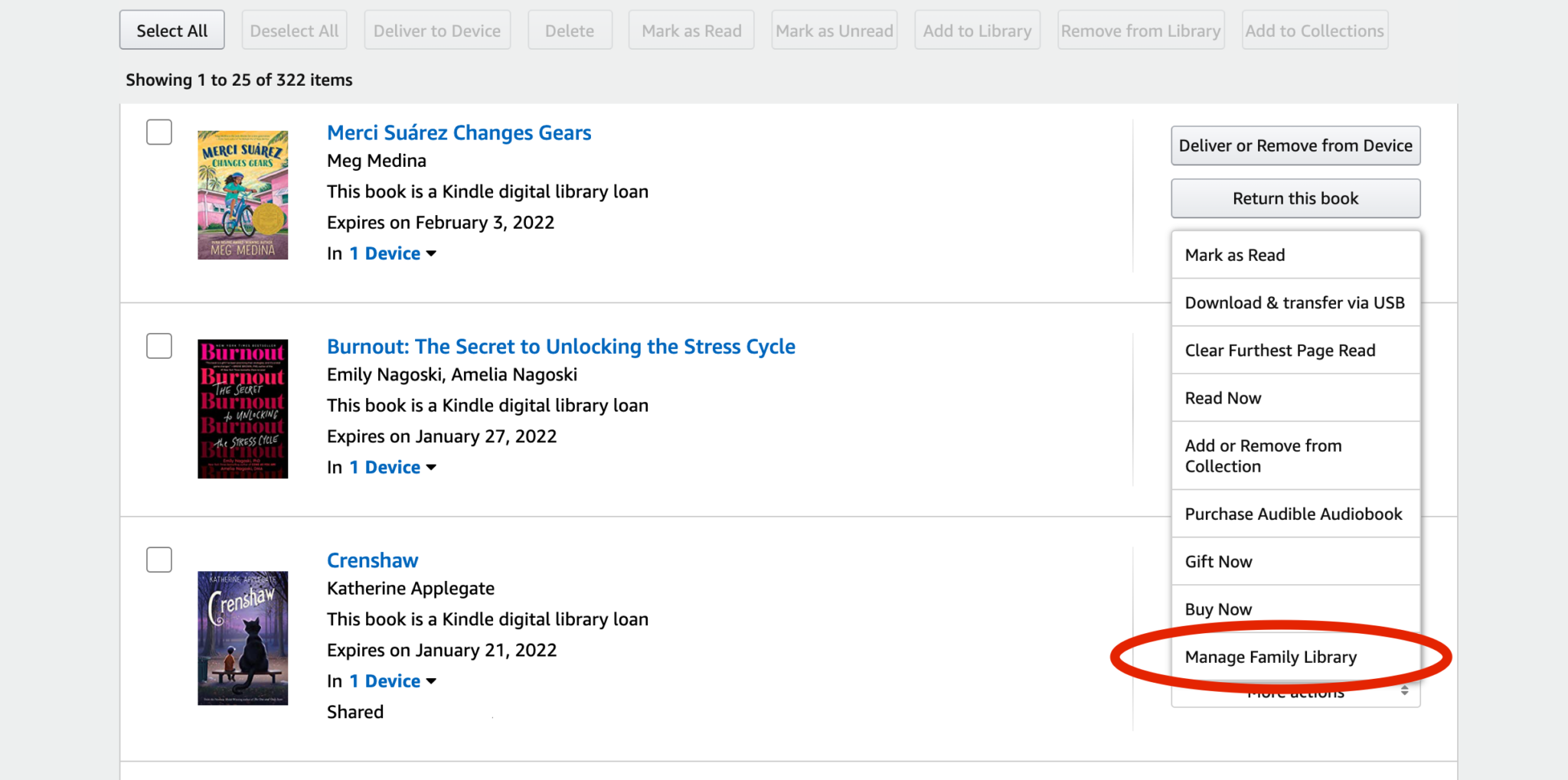
Task: Click the Deselect All button
Action: (294, 31)
